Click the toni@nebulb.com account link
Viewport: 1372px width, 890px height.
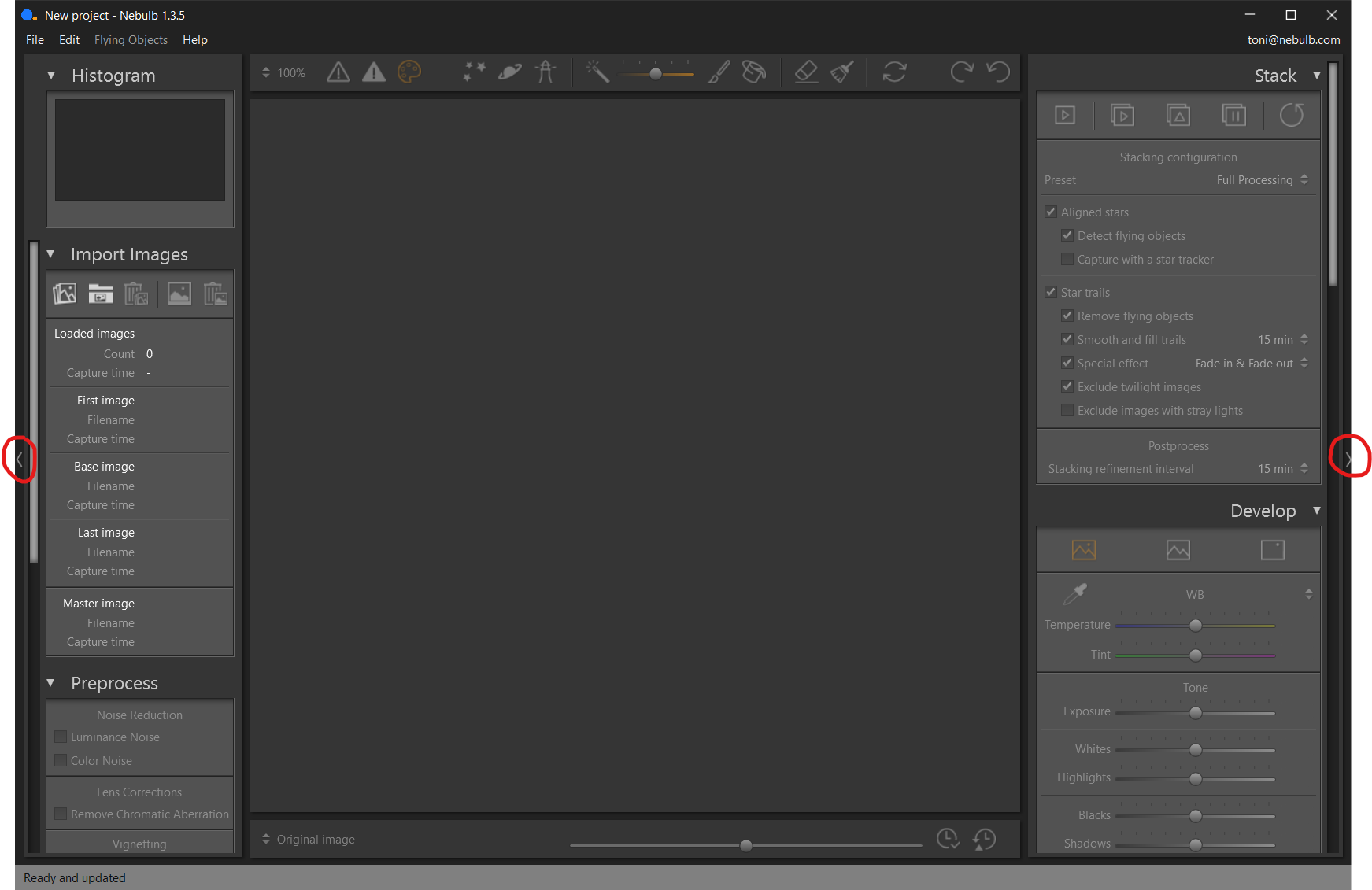(1293, 40)
